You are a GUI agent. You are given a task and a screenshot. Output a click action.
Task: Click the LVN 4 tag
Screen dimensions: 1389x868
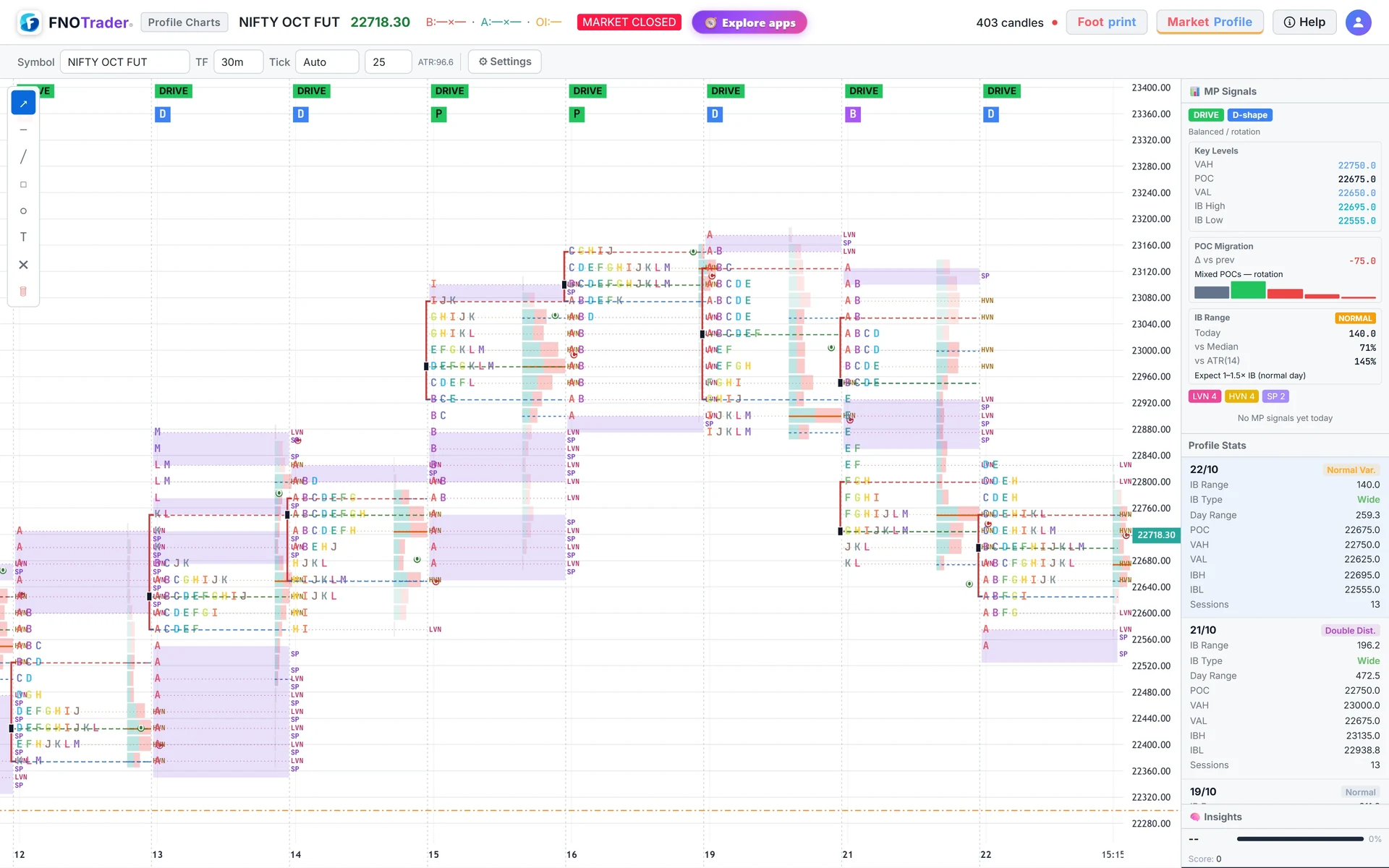click(x=1205, y=396)
